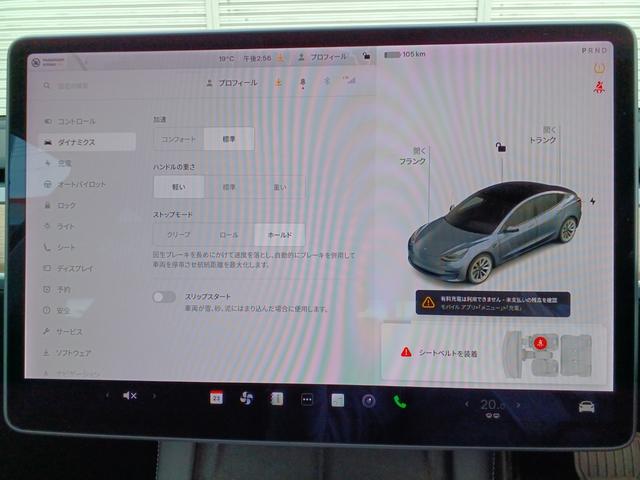Open the ディスプレイ settings menu
Image resolution: width=640 pixels, height=480 pixels.
point(68,268)
